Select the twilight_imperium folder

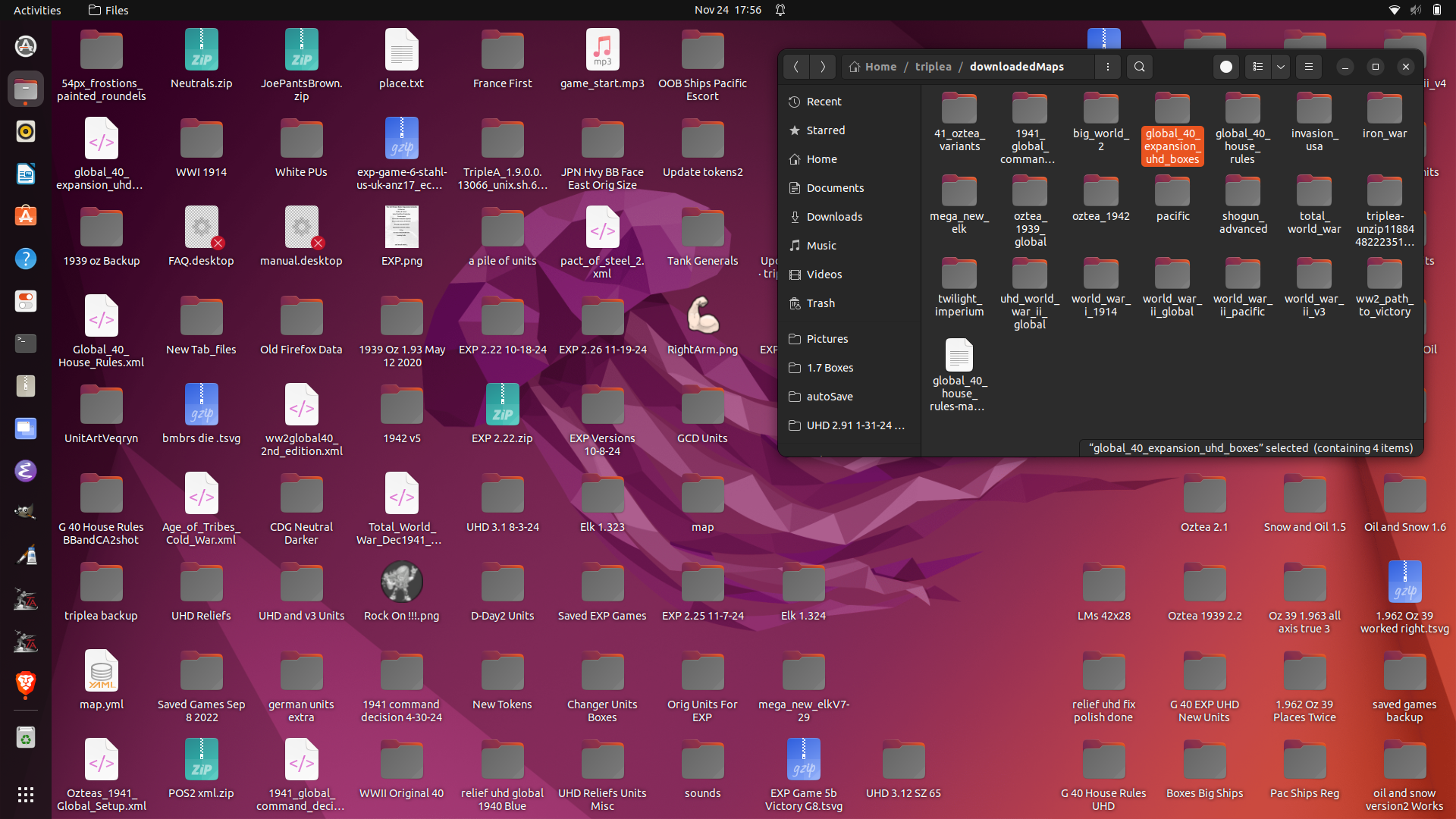coord(959,287)
